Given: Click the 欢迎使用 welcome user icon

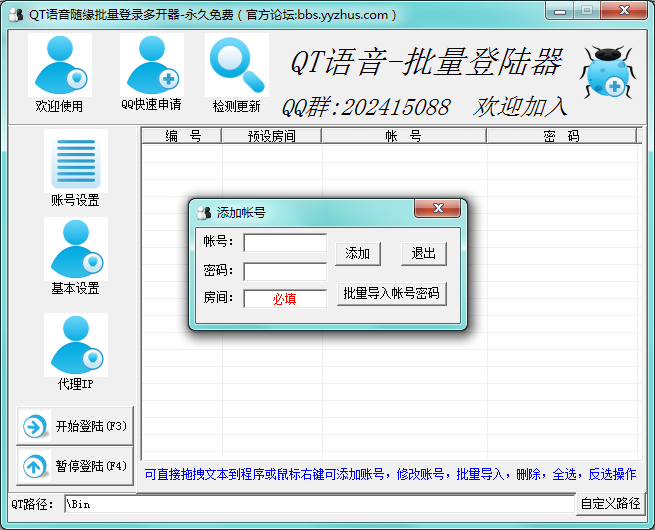Looking at the screenshot, I should [x=59, y=67].
